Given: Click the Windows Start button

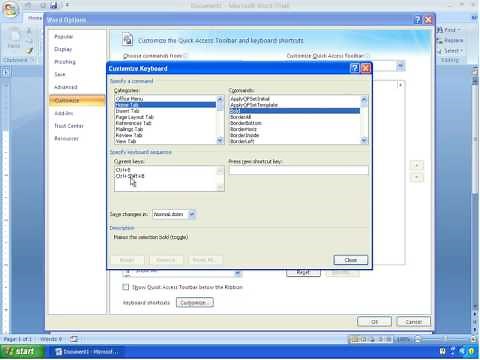Looking at the screenshot, I should [x=21, y=352].
